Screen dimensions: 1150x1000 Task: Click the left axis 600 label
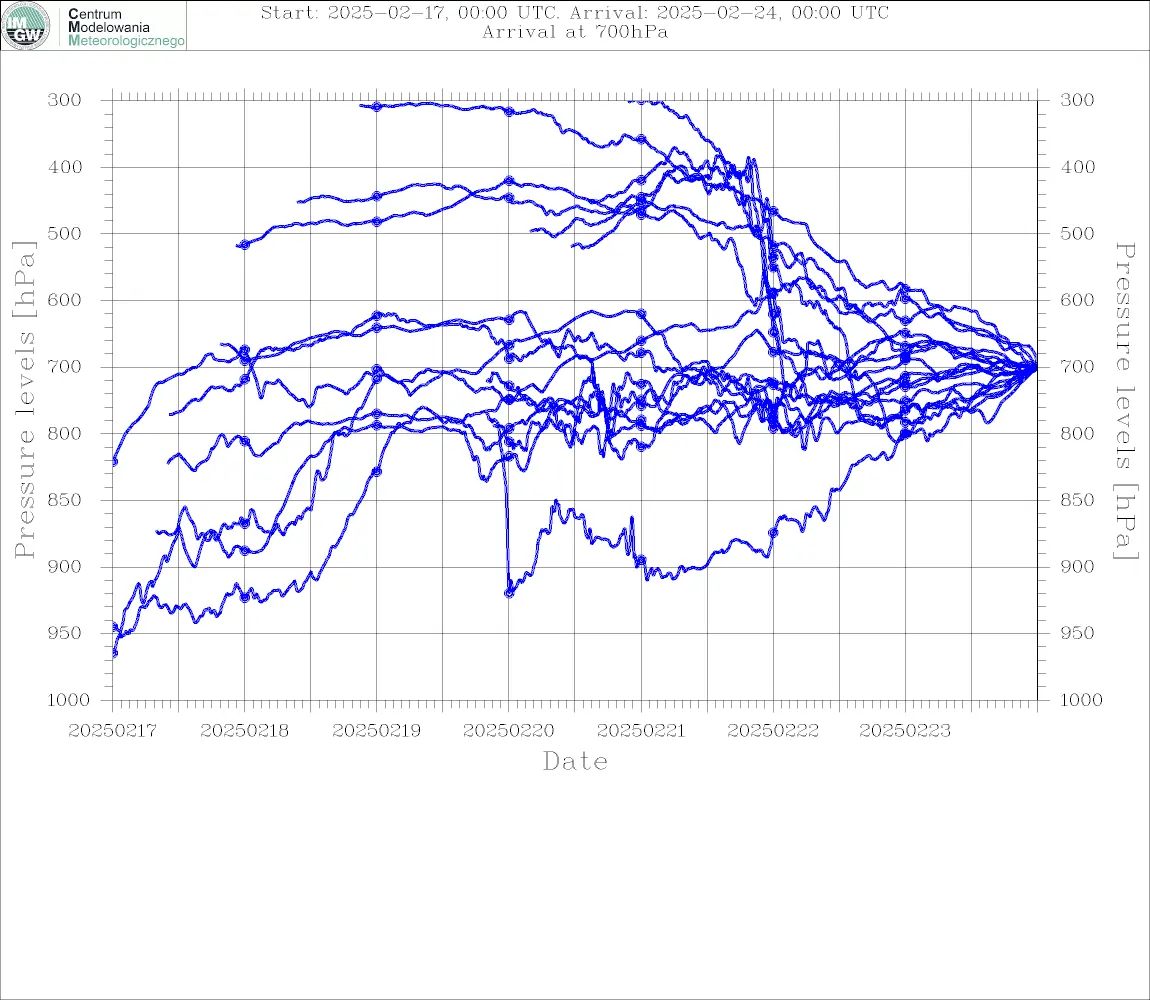(x=65, y=300)
